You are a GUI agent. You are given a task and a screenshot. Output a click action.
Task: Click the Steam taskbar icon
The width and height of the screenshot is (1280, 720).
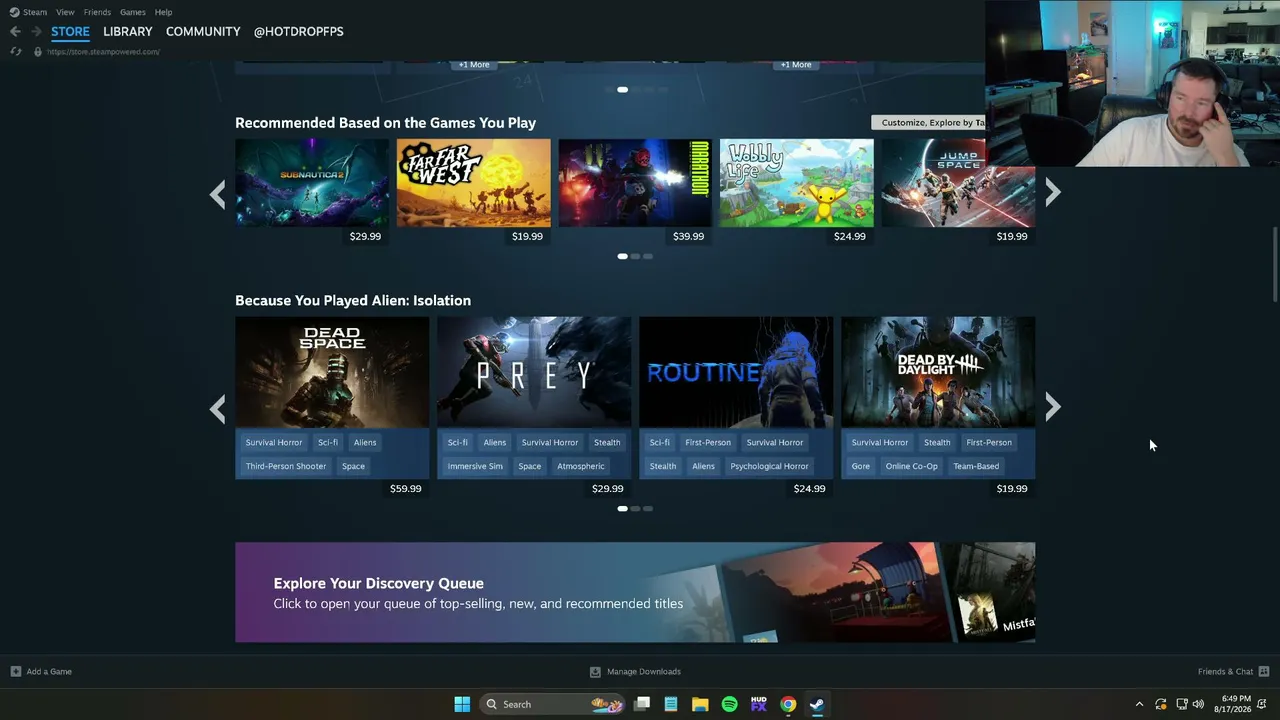(817, 704)
